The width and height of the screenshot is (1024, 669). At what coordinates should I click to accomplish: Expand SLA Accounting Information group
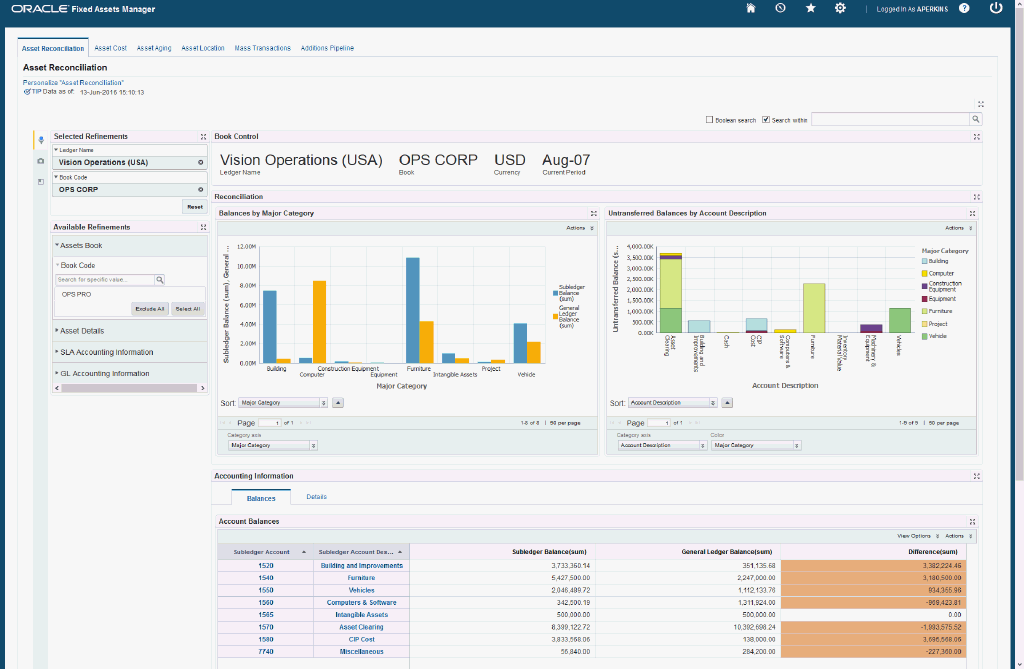pos(57,351)
